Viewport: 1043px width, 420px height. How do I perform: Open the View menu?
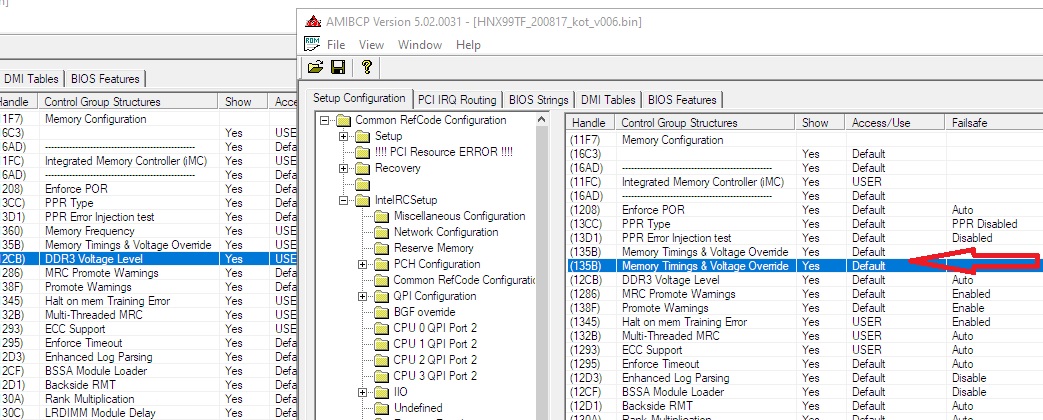tap(371, 45)
